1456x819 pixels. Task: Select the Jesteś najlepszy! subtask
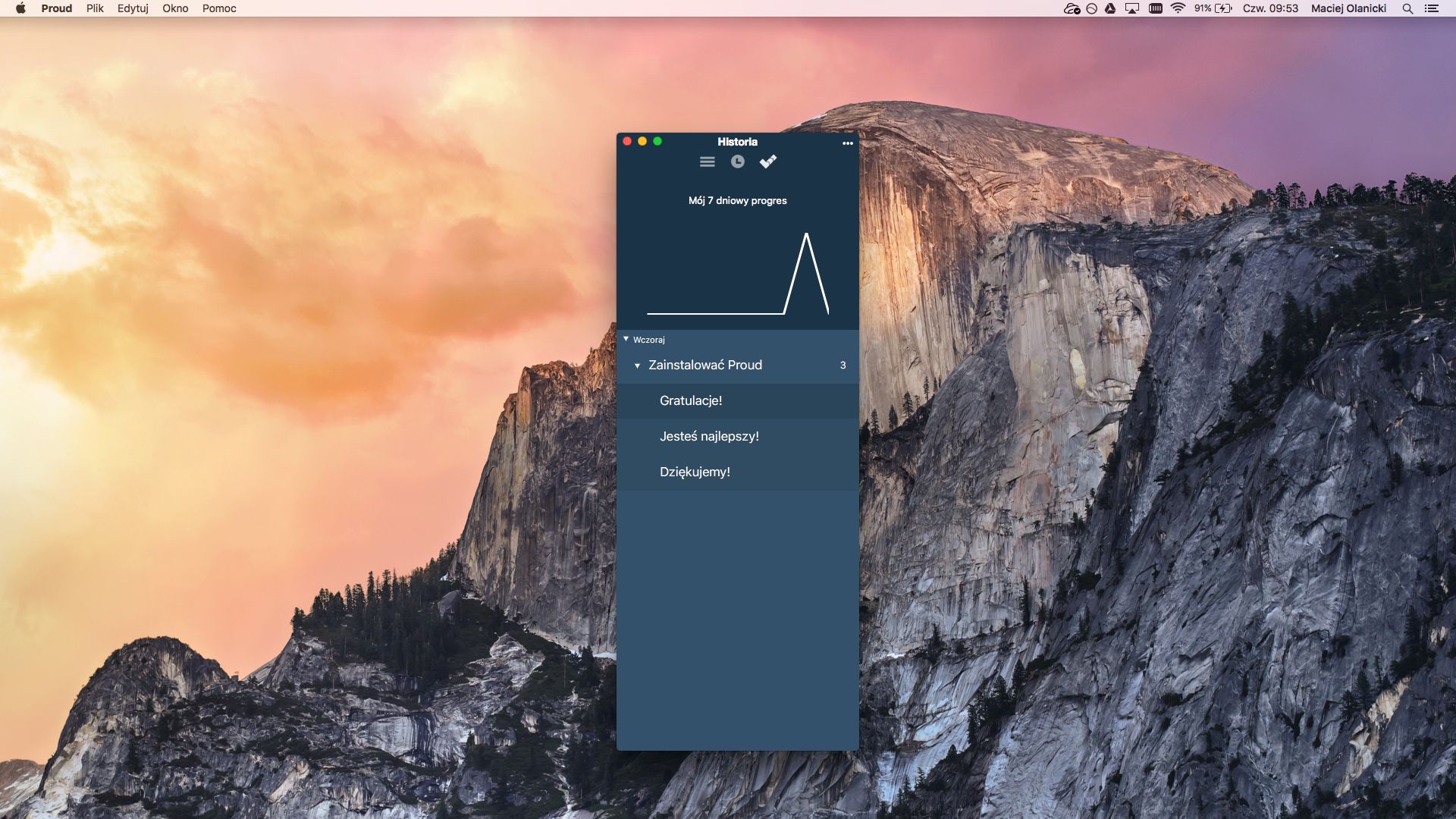[x=709, y=436]
